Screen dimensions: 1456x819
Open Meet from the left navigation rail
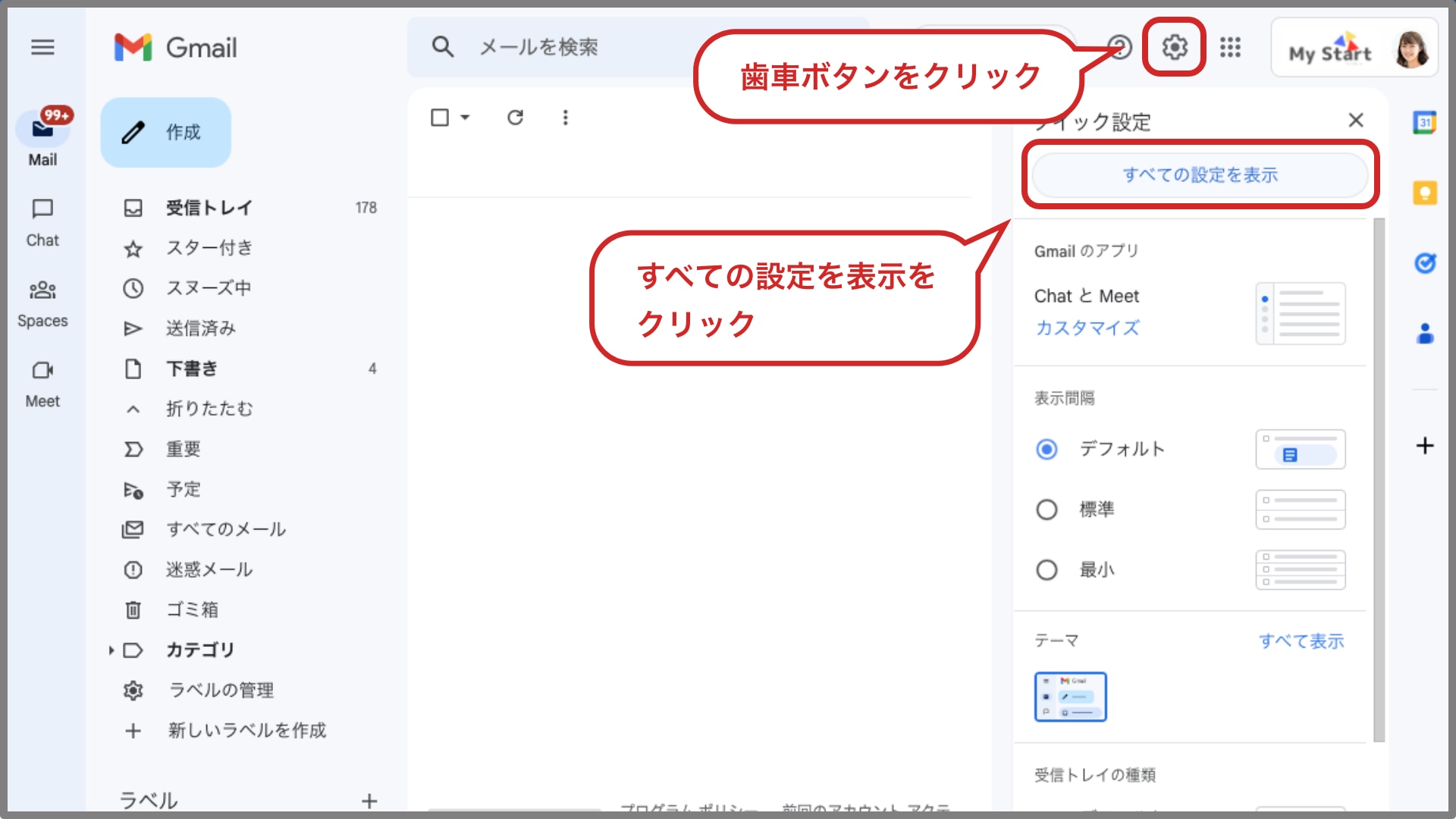coord(43,379)
